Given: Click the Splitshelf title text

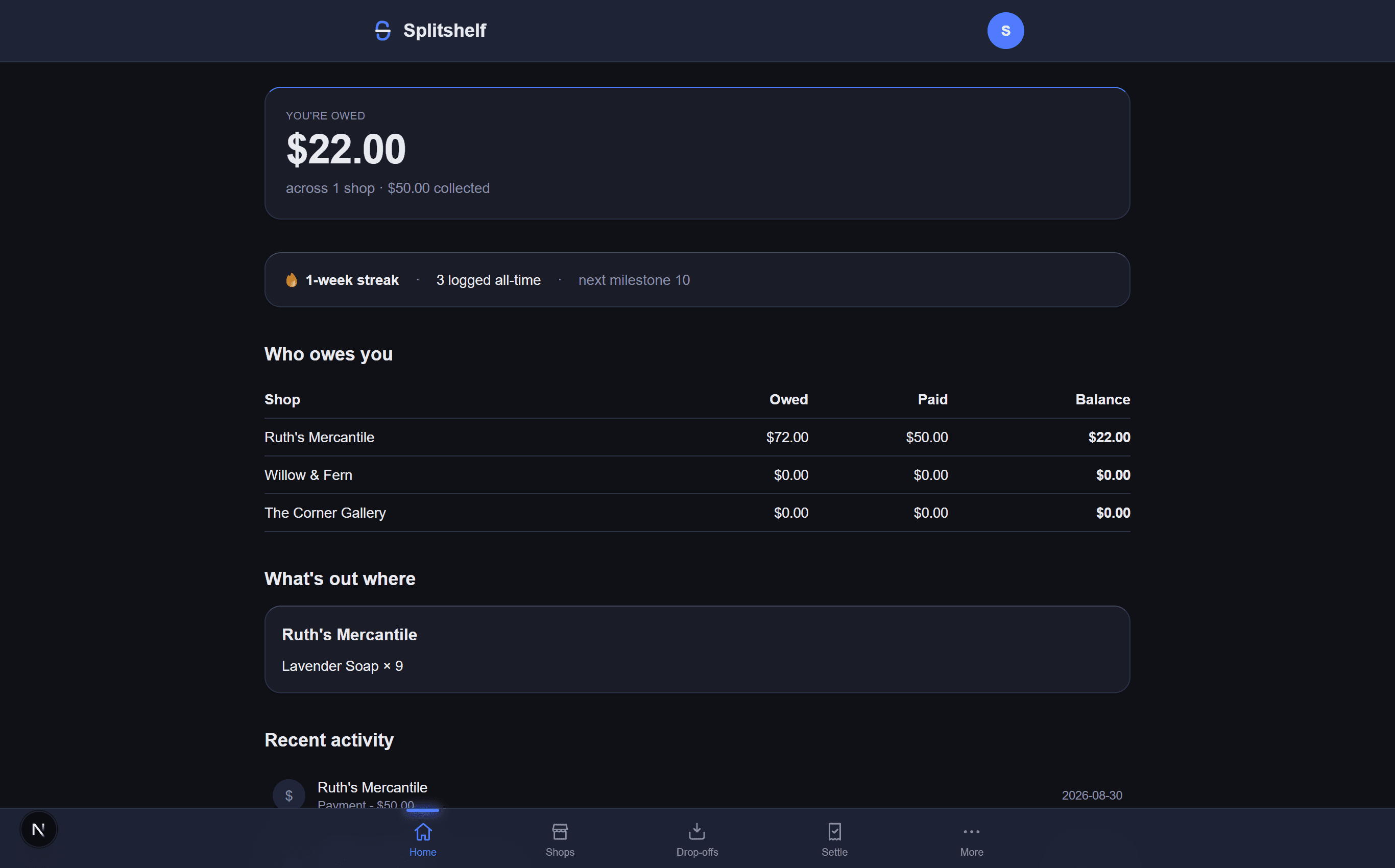Looking at the screenshot, I should 444,31.
